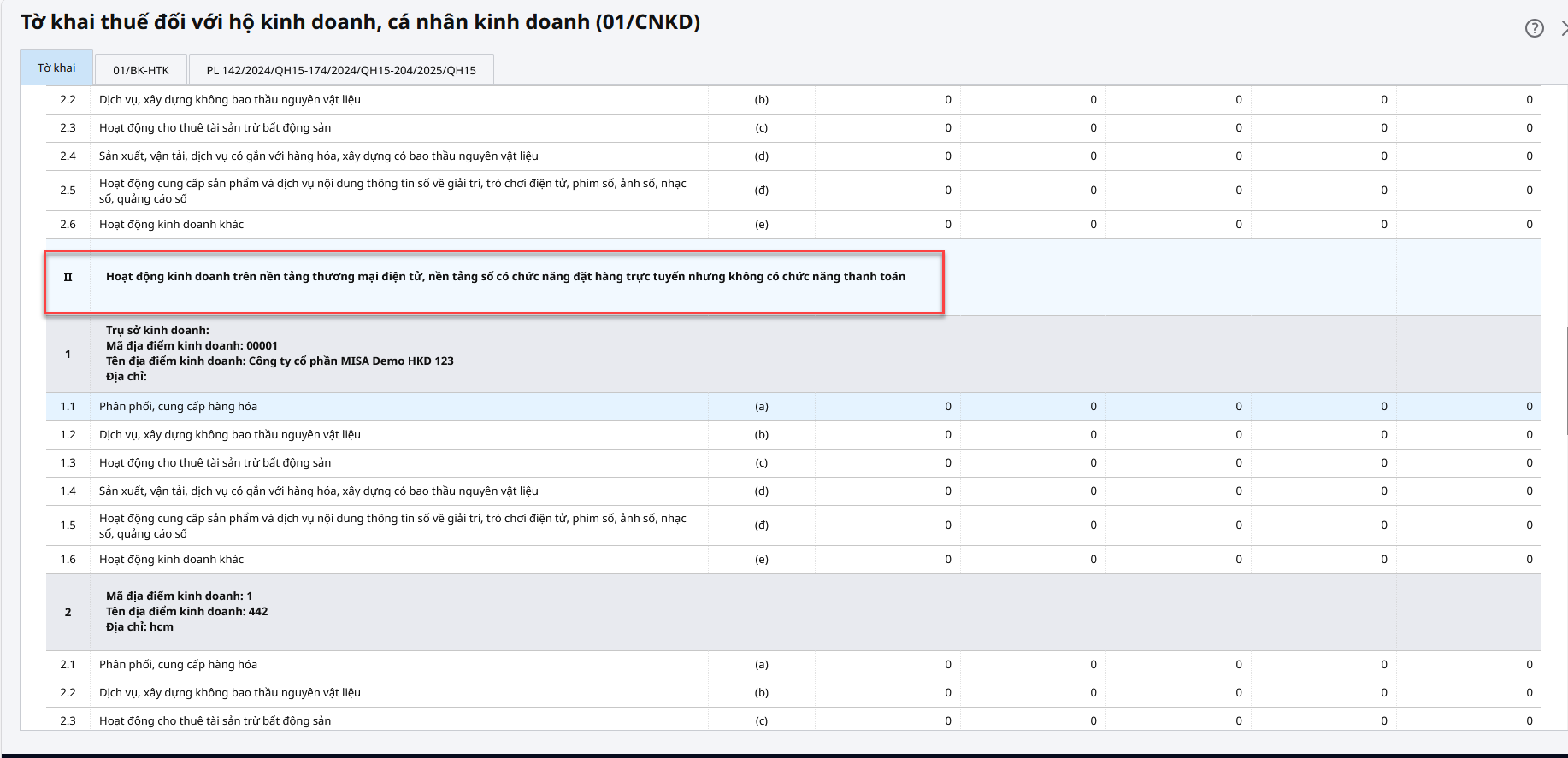This screenshot has width=1568, height=758.
Task: Click the third value cell in row 1.3
Action: point(1178,463)
